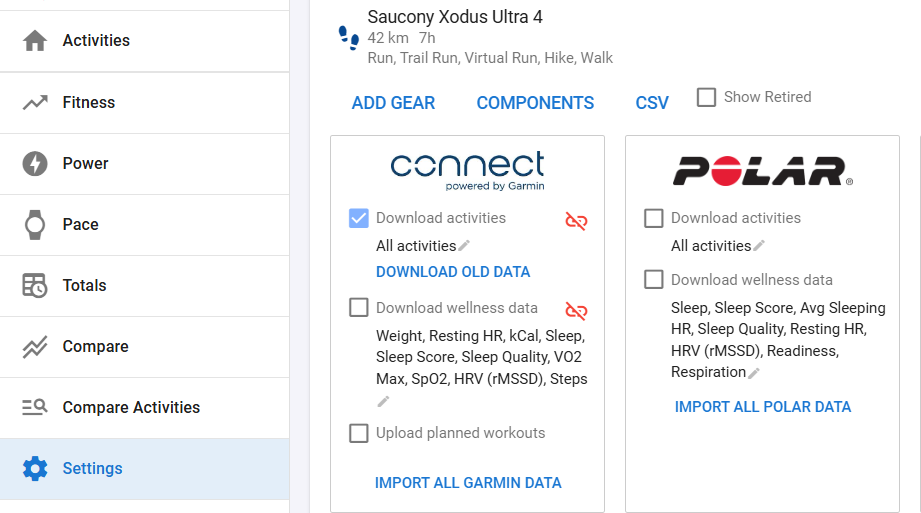Uncheck Garmin Download activities checkbox

click(x=359, y=218)
